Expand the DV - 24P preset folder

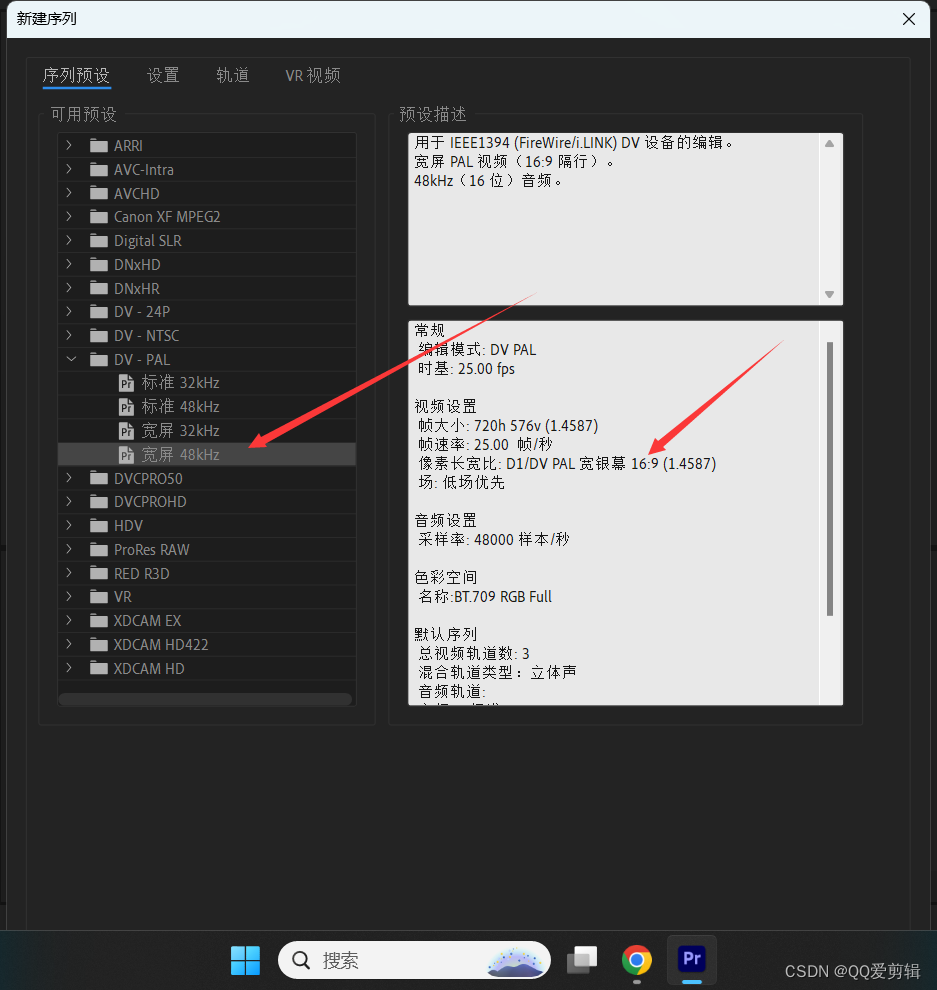click(69, 311)
